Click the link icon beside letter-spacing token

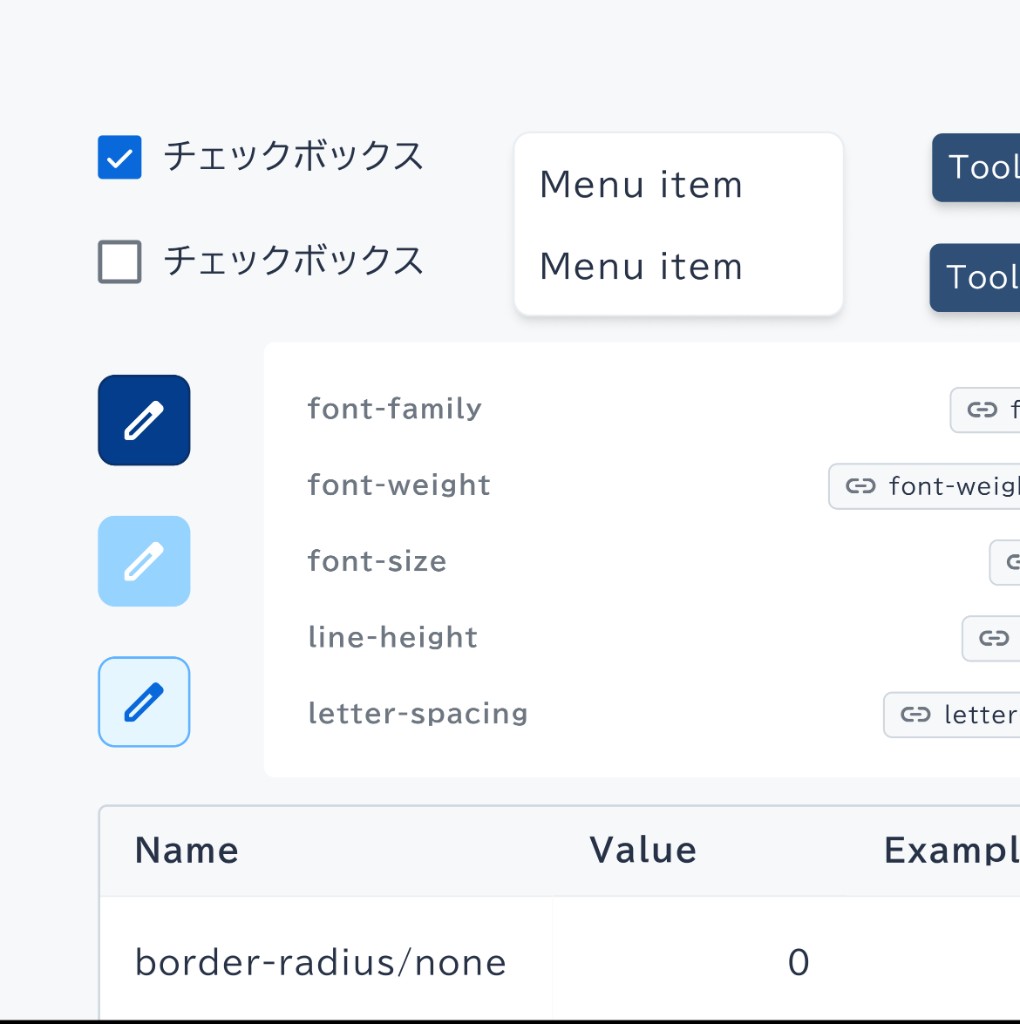(x=915, y=714)
